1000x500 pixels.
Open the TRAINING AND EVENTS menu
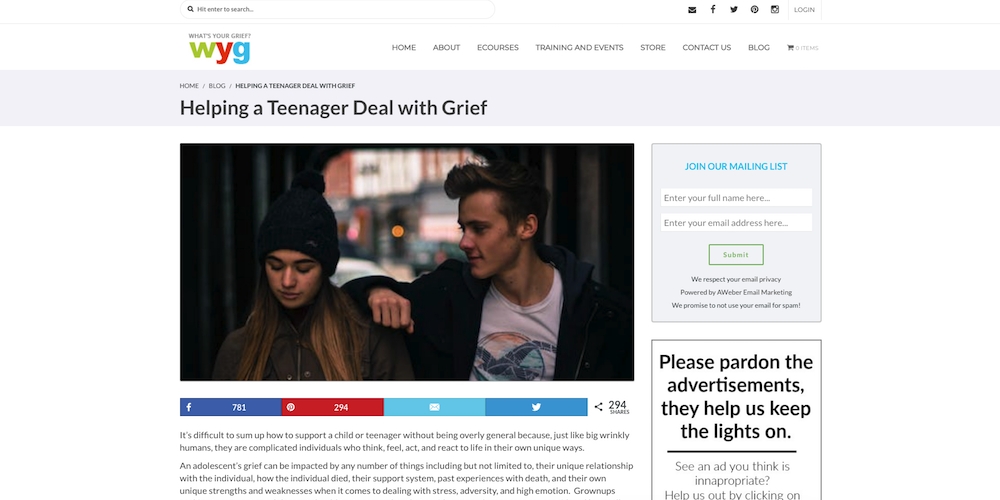579,48
